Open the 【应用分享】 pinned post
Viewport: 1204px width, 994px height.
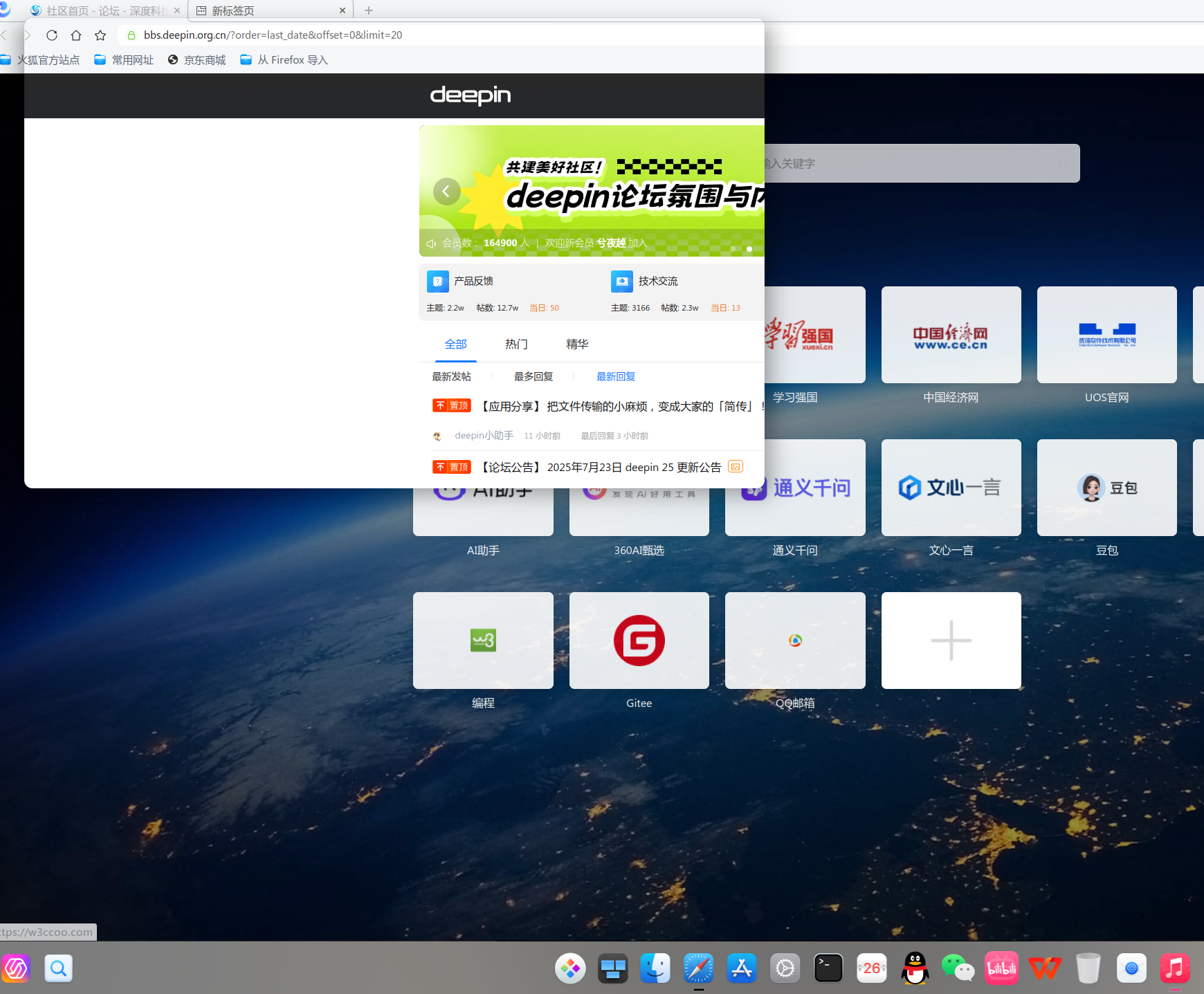pos(621,406)
